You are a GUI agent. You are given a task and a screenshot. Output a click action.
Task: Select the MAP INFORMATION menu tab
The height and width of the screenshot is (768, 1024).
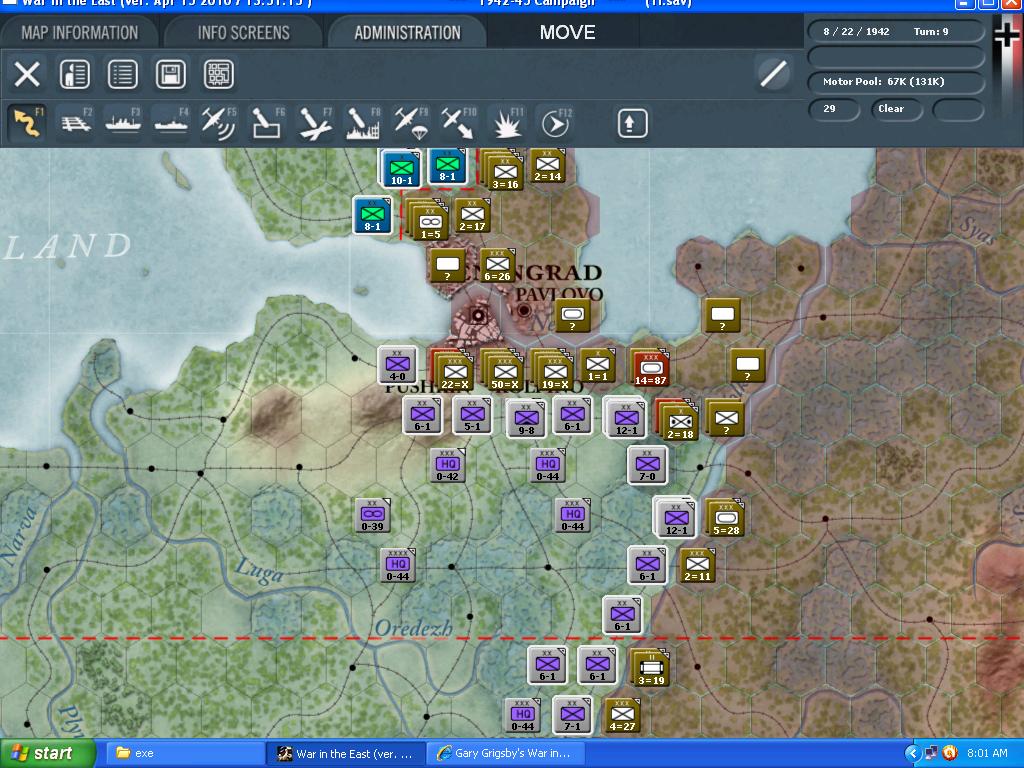(x=80, y=31)
